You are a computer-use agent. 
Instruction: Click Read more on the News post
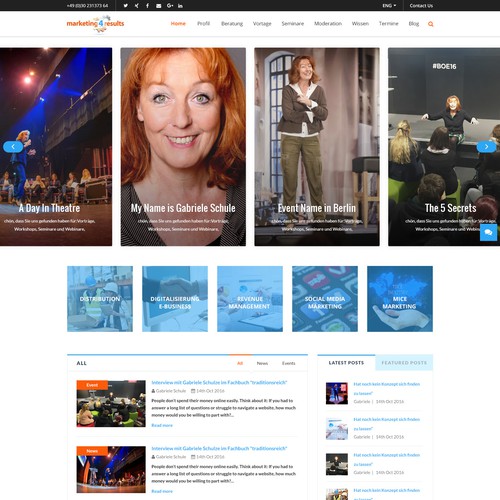tap(162, 491)
